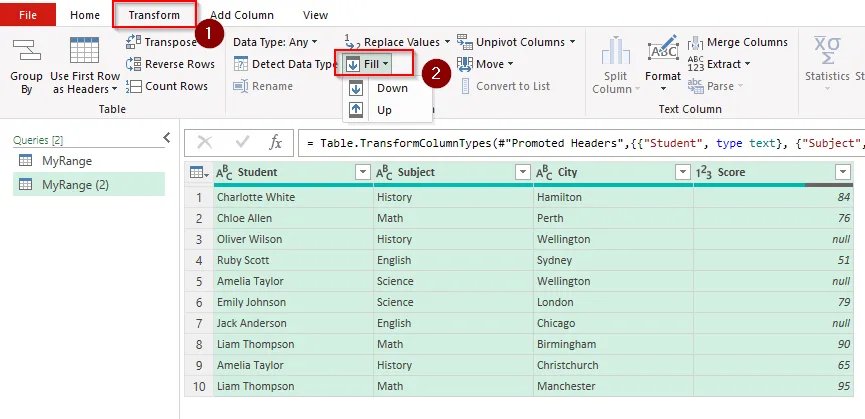Click the fx function icon
This screenshot has width=865, height=419.
pyautogui.click(x=275, y=143)
